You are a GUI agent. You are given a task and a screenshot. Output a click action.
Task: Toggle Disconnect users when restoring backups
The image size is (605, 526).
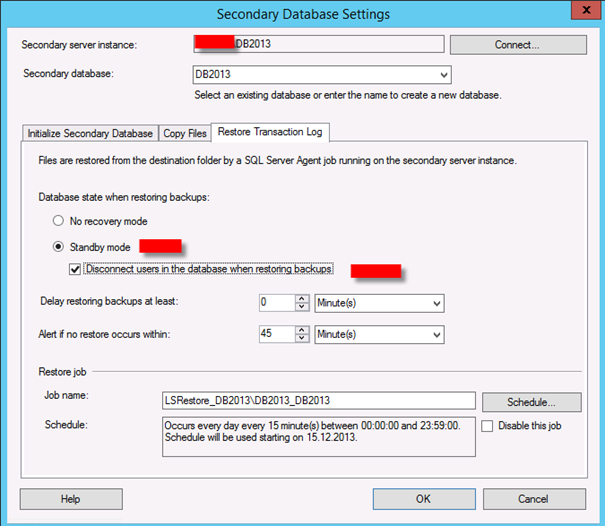pyautogui.click(x=76, y=270)
